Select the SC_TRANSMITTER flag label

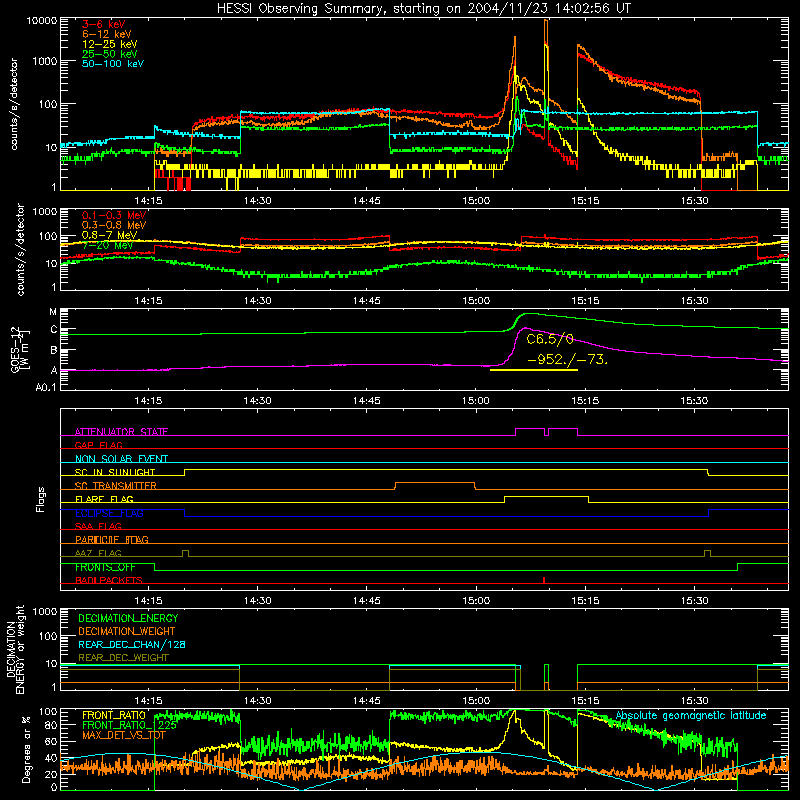[x=116, y=486]
